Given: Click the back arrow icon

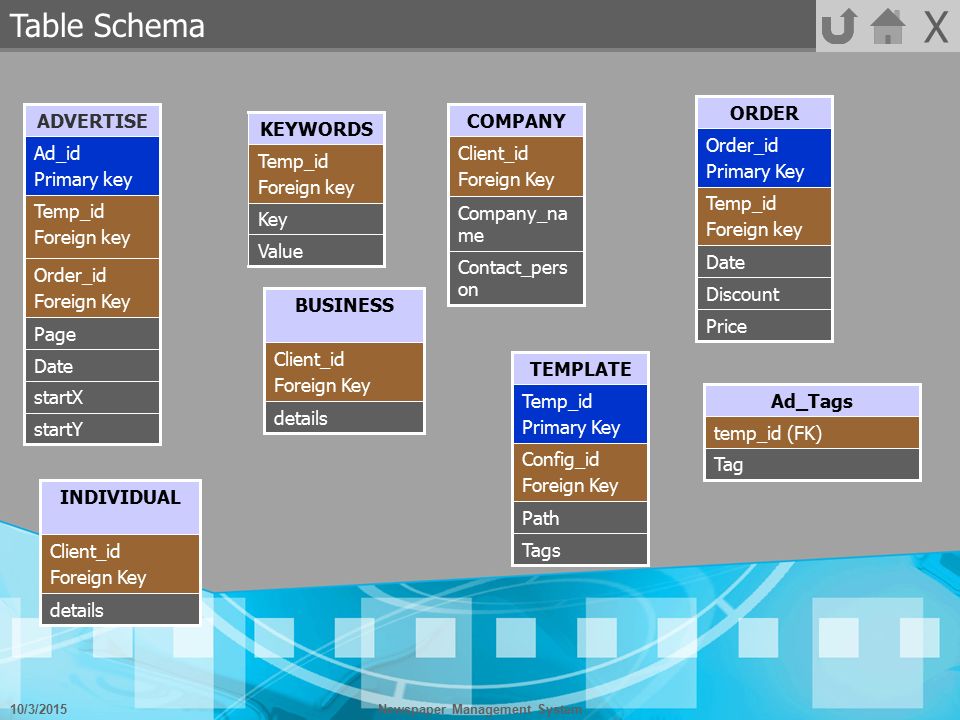Looking at the screenshot, I should click(839, 26).
